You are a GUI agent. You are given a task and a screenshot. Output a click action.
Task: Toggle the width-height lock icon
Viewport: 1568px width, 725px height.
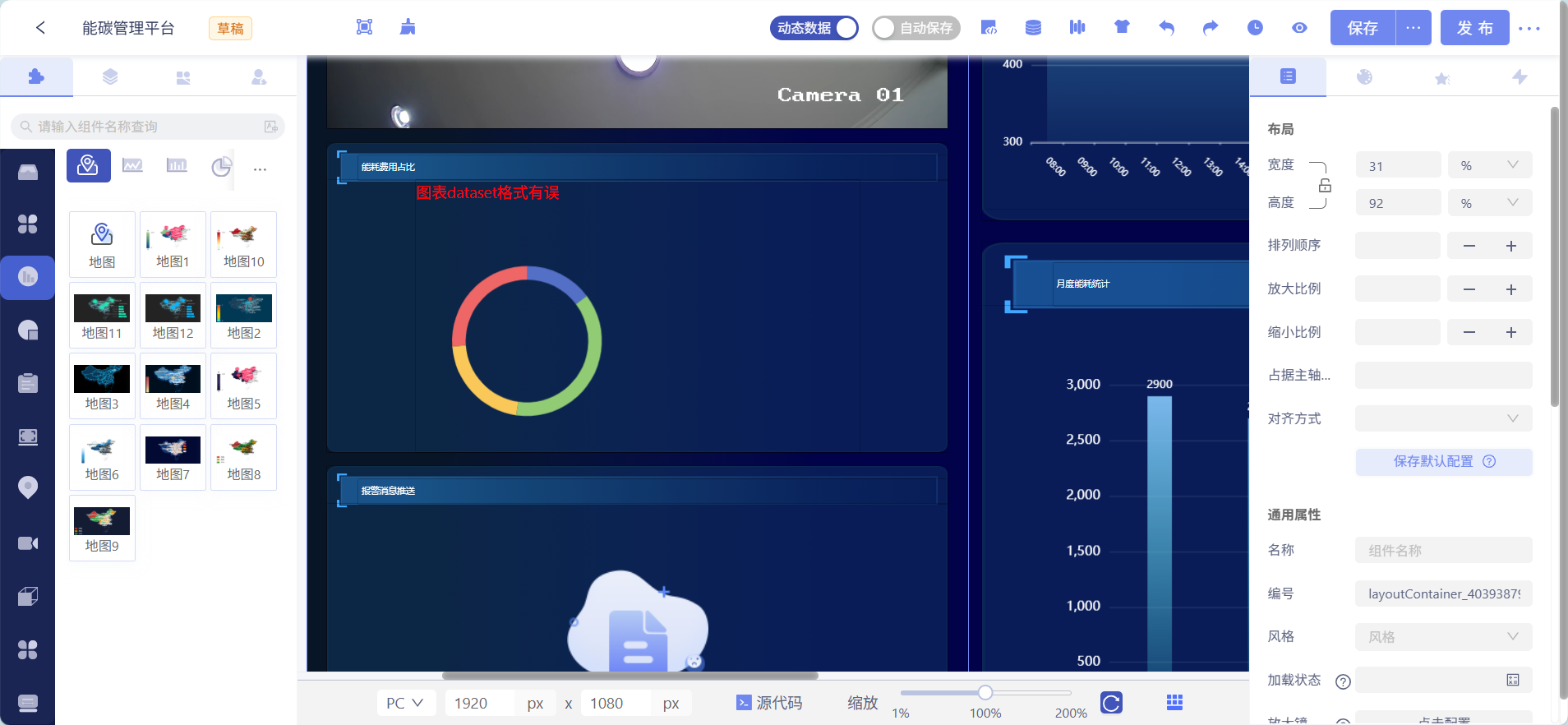pos(1325,186)
